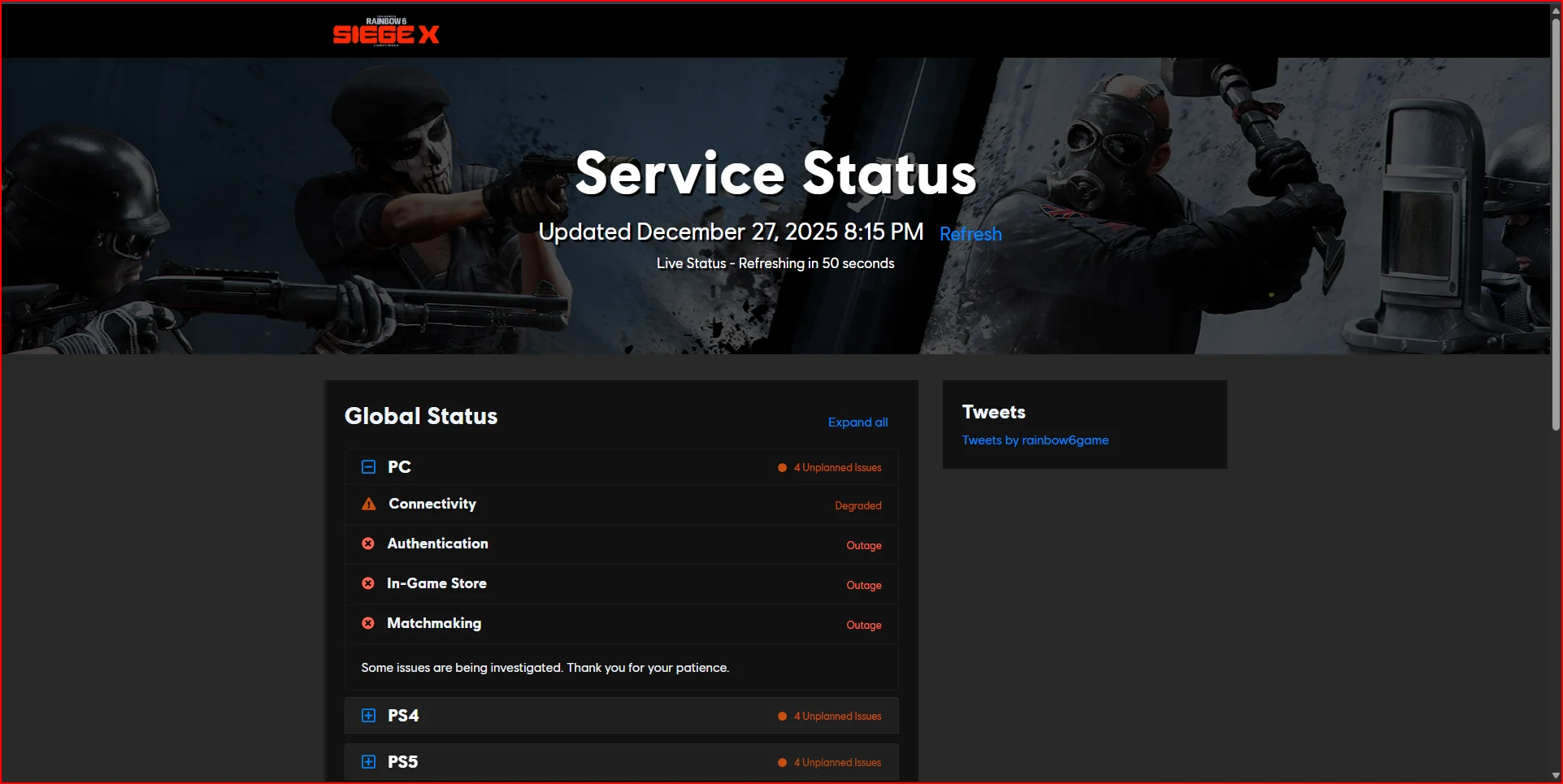The width and height of the screenshot is (1563, 784).
Task: Click the Connectivity service row label
Action: [x=432, y=504]
